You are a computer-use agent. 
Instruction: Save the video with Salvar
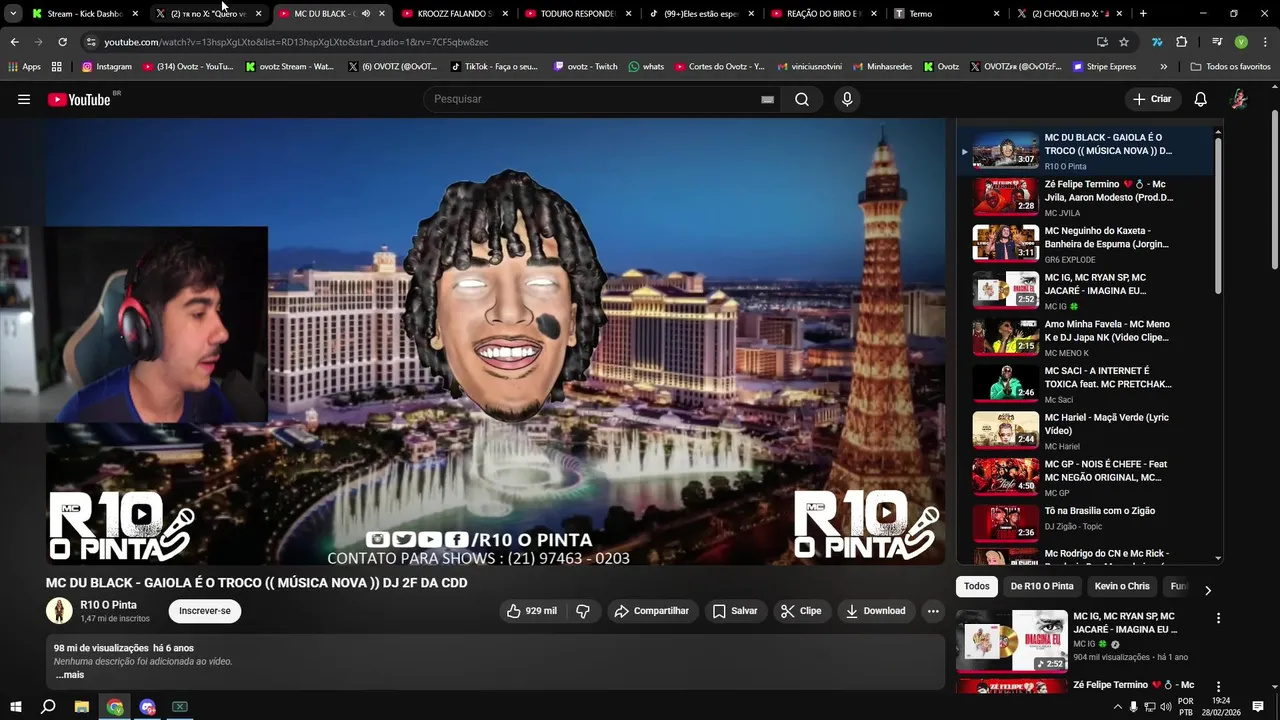click(735, 611)
